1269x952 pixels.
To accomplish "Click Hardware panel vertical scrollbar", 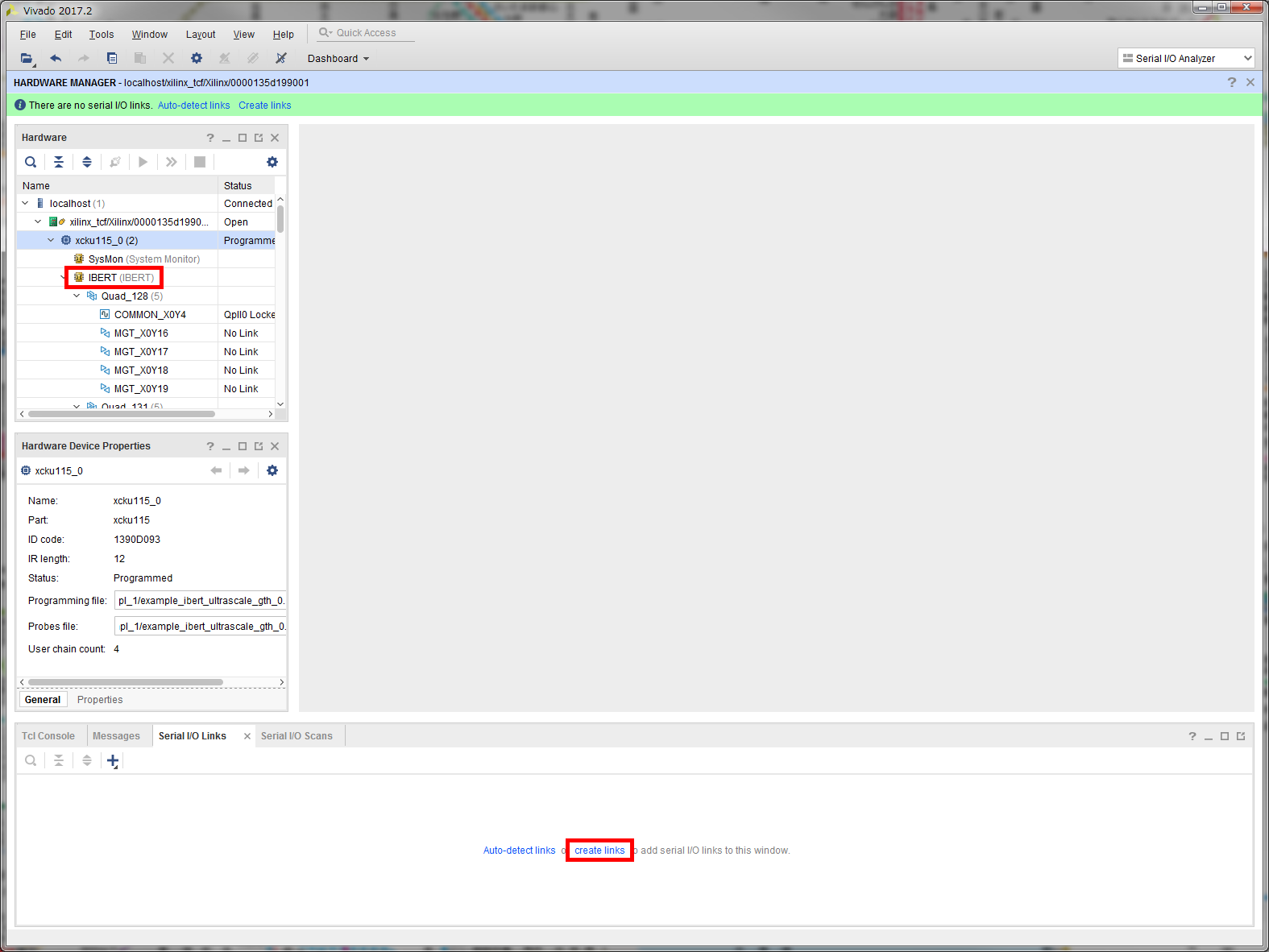I will (280, 218).
